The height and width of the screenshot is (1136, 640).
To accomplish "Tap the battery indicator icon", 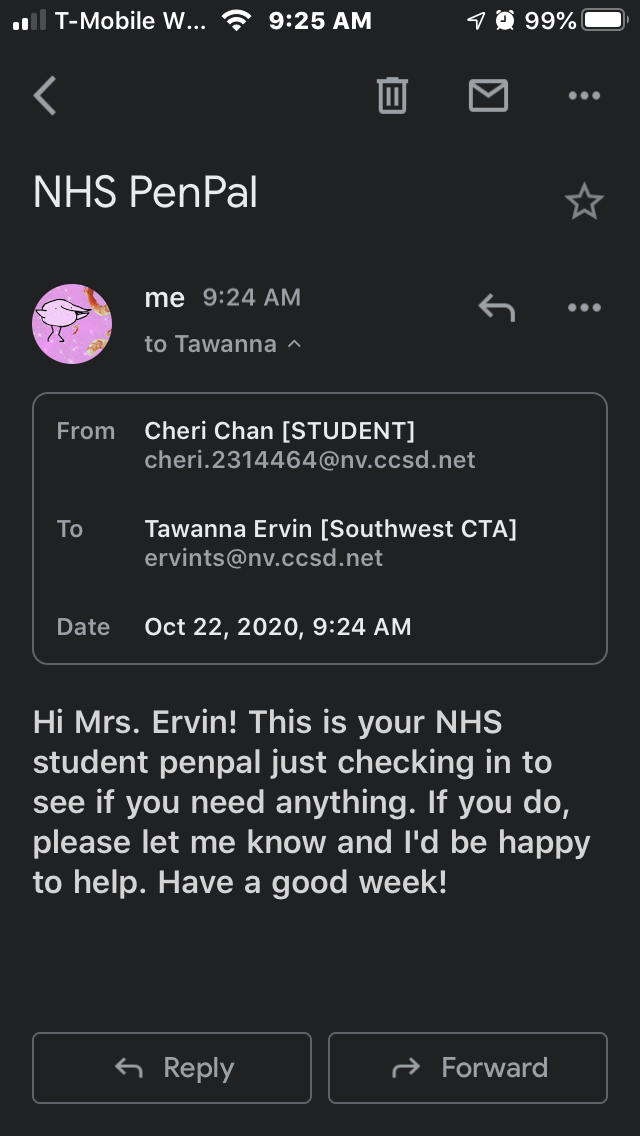I will pyautogui.click(x=602, y=21).
